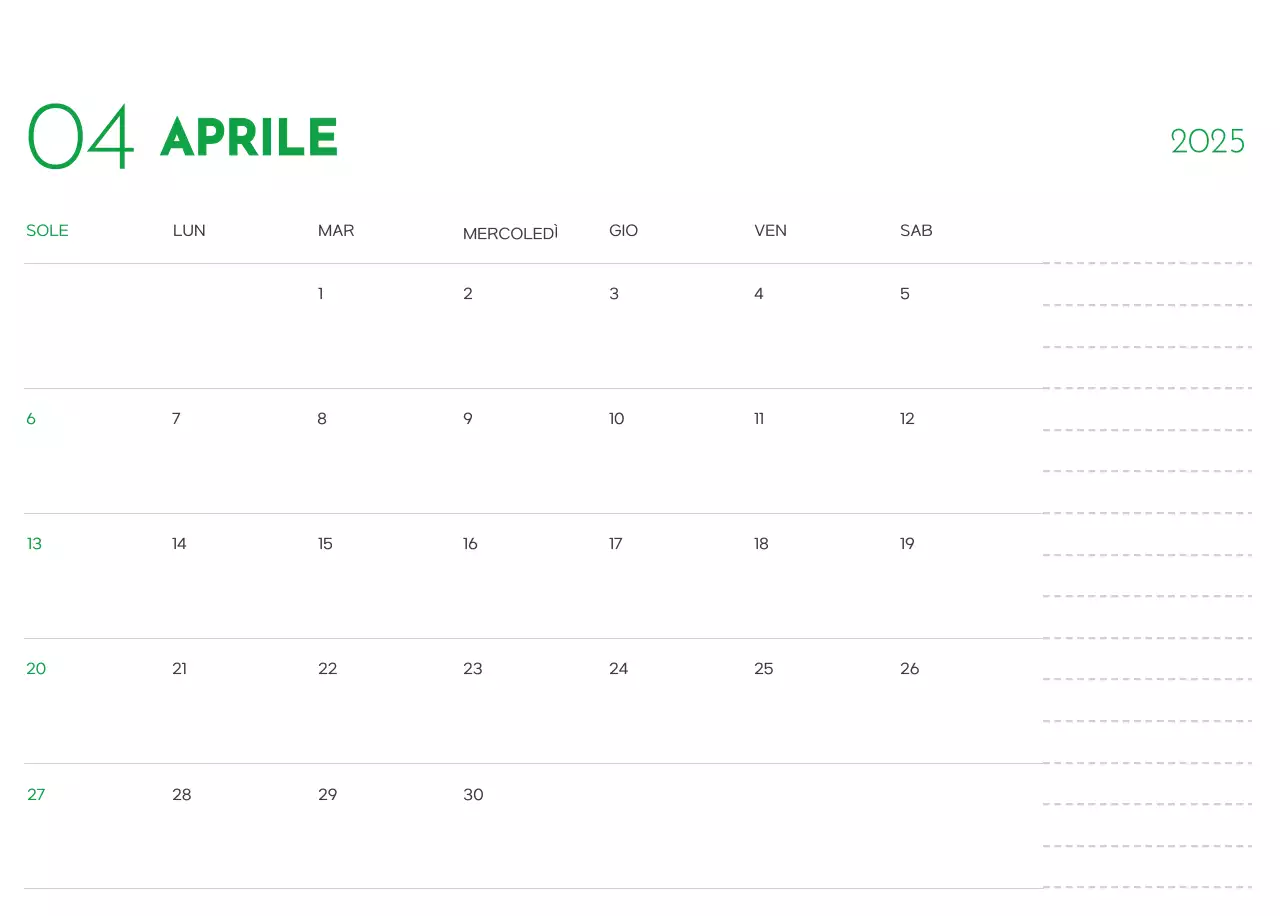The image size is (1280, 916).
Task: Select date 22 under MAR
Action: pos(328,669)
